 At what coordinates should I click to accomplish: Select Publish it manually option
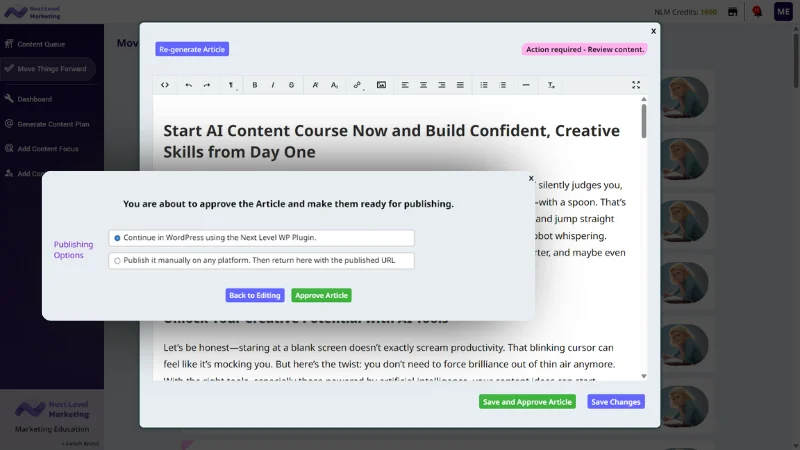[117, 261]
